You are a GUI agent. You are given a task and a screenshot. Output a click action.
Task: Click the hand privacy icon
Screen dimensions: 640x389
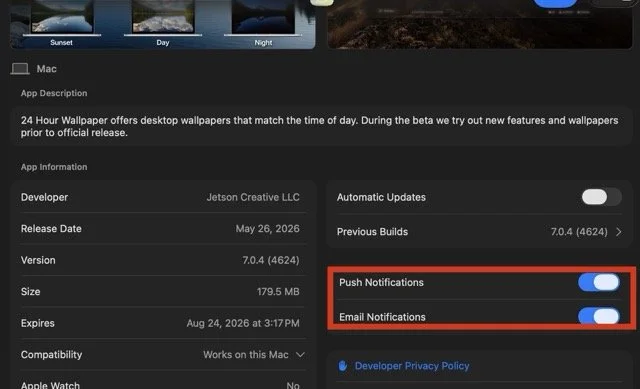(342, 365)
